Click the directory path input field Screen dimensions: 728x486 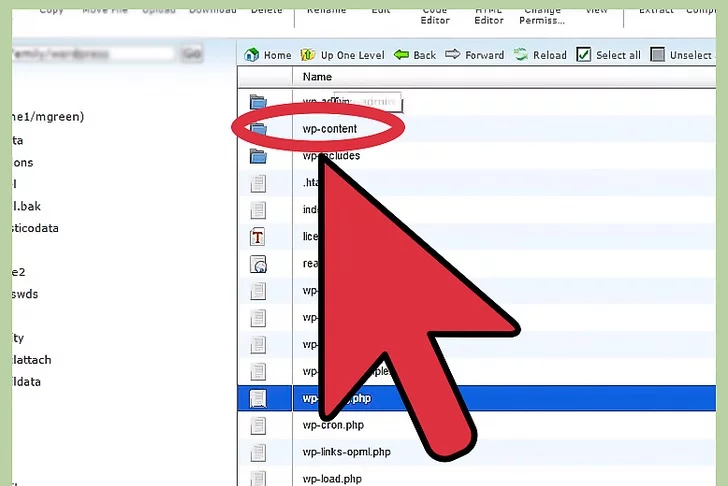[x=90, y=54]
